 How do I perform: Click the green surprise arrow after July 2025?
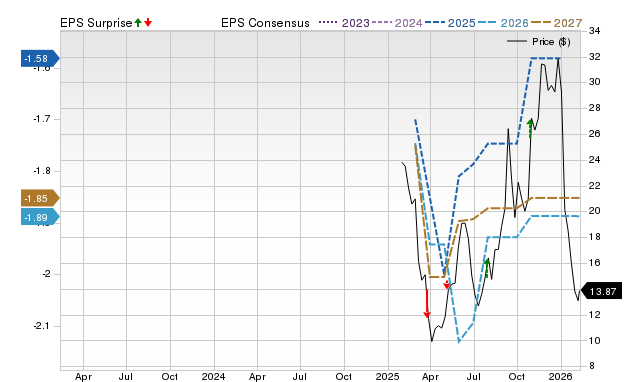tap(487, 268)
